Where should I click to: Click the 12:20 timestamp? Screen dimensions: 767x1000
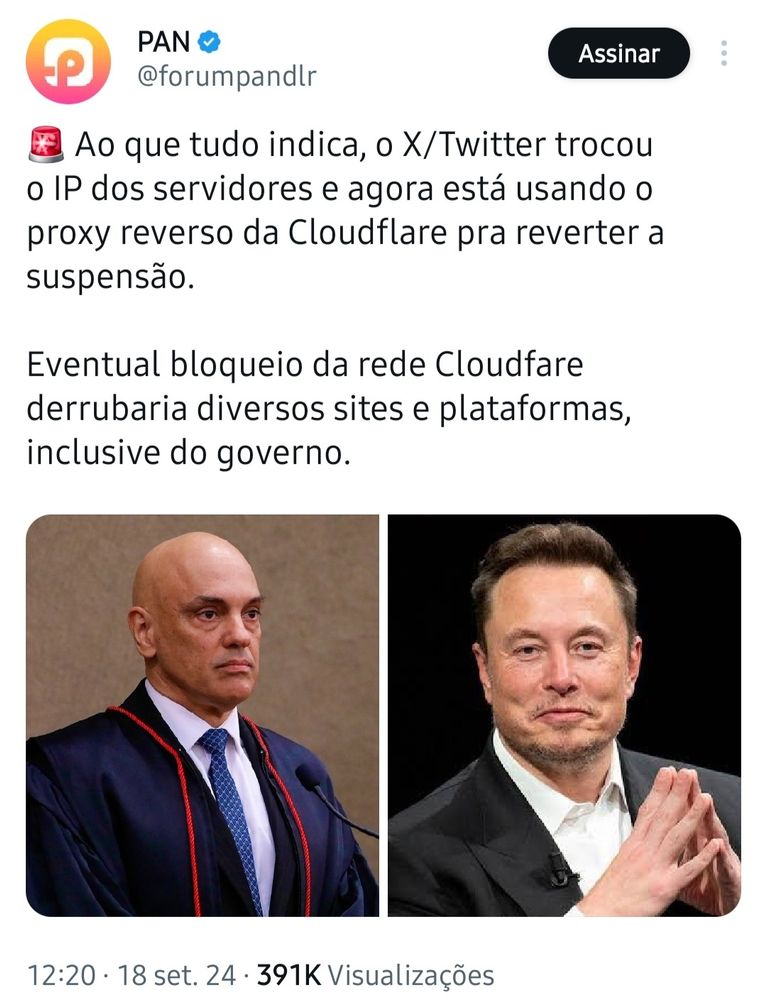(61, 976)
